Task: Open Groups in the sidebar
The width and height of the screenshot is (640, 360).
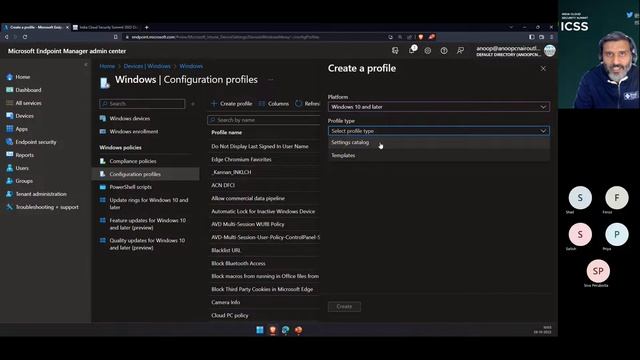Action: (x=24, y=181)
